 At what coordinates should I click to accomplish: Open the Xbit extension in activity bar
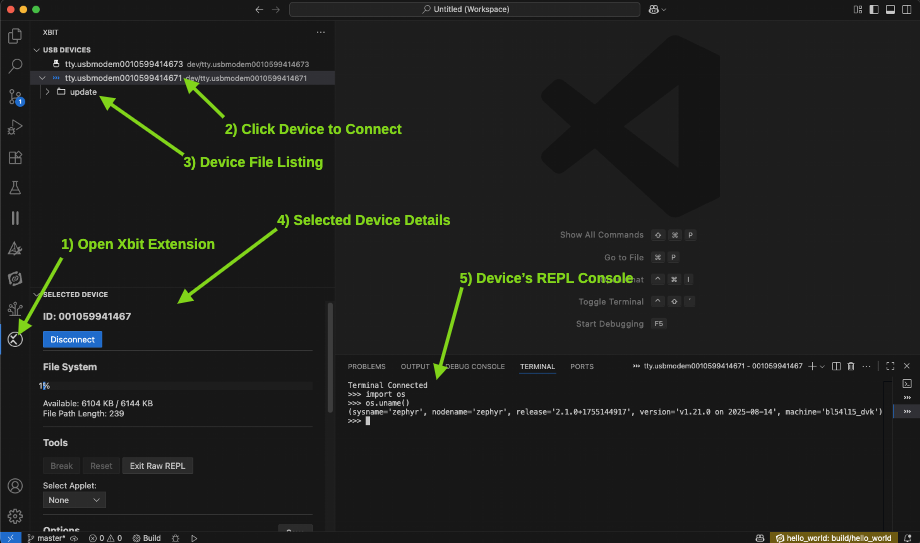(x=14, y=339)
